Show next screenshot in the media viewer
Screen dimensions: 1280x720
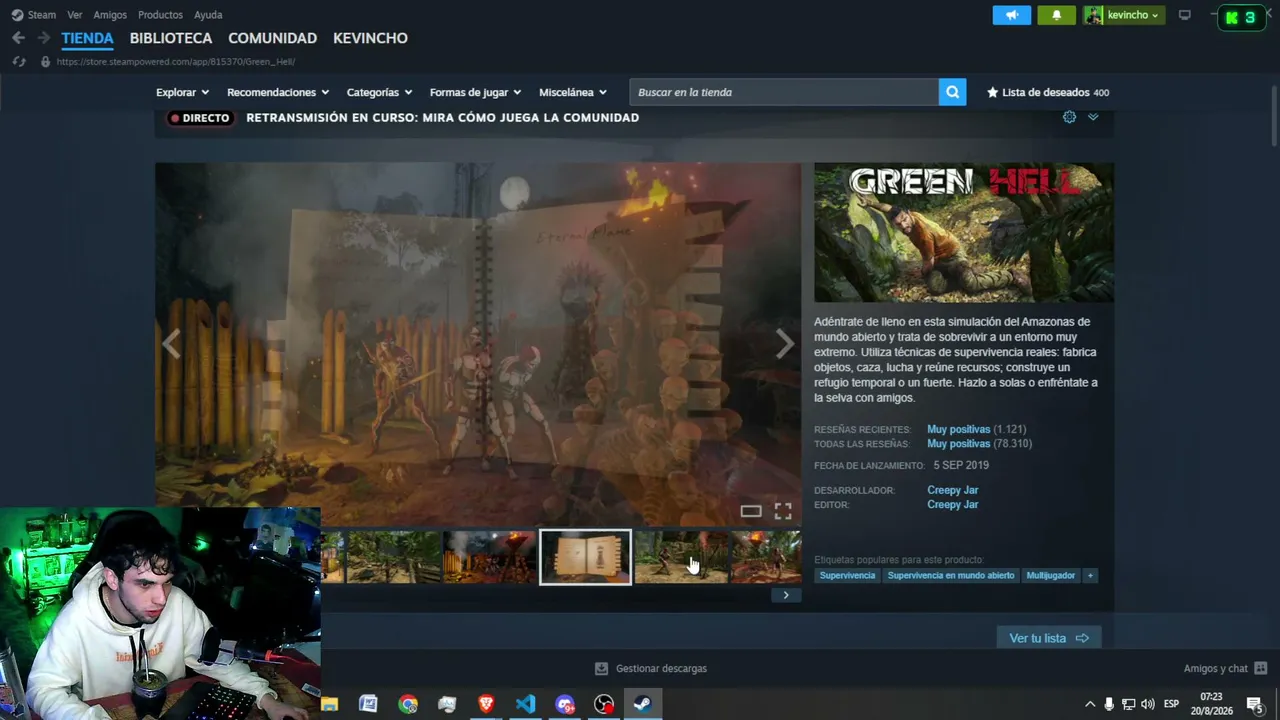[785, 344]
